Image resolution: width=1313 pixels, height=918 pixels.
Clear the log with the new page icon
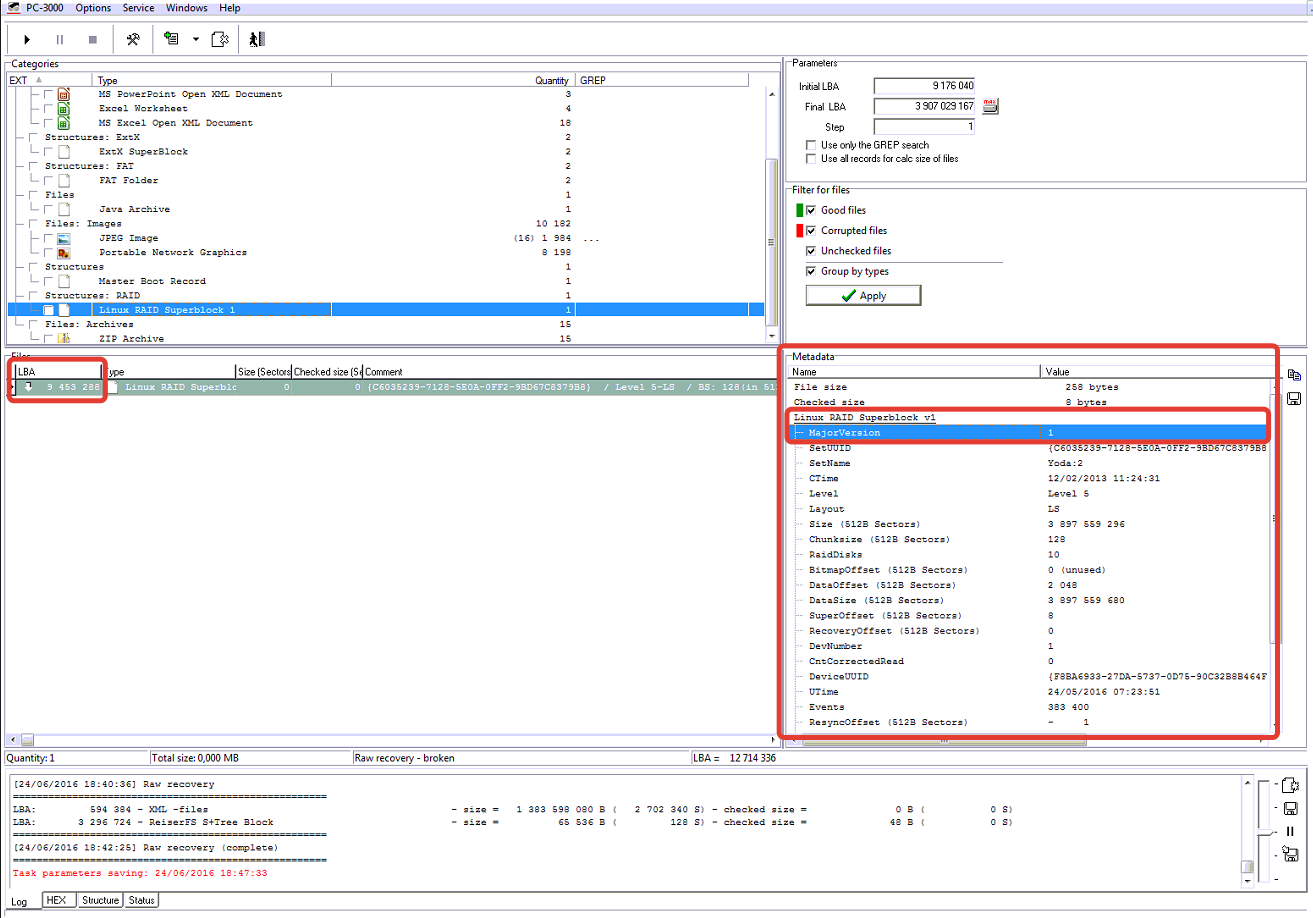coord(1290,785)
